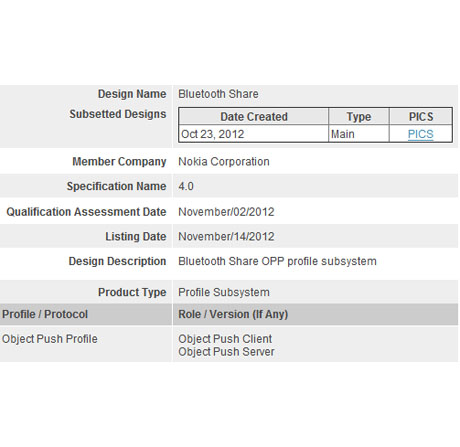
Task: Click the Role / Version (If Any) header
Action: coord(233,314)
